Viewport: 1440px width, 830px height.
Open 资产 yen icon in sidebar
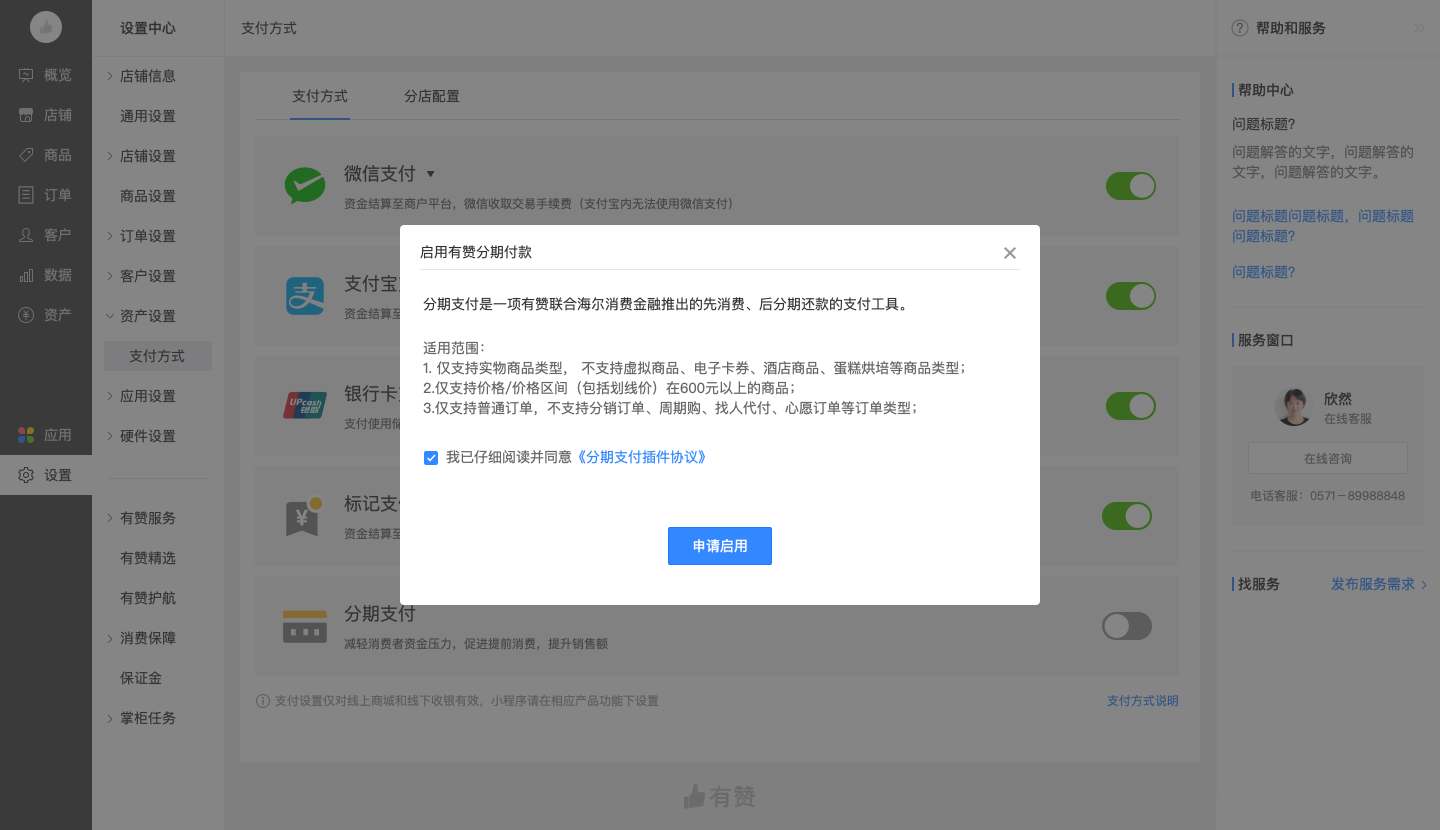[x=27, y=315]
